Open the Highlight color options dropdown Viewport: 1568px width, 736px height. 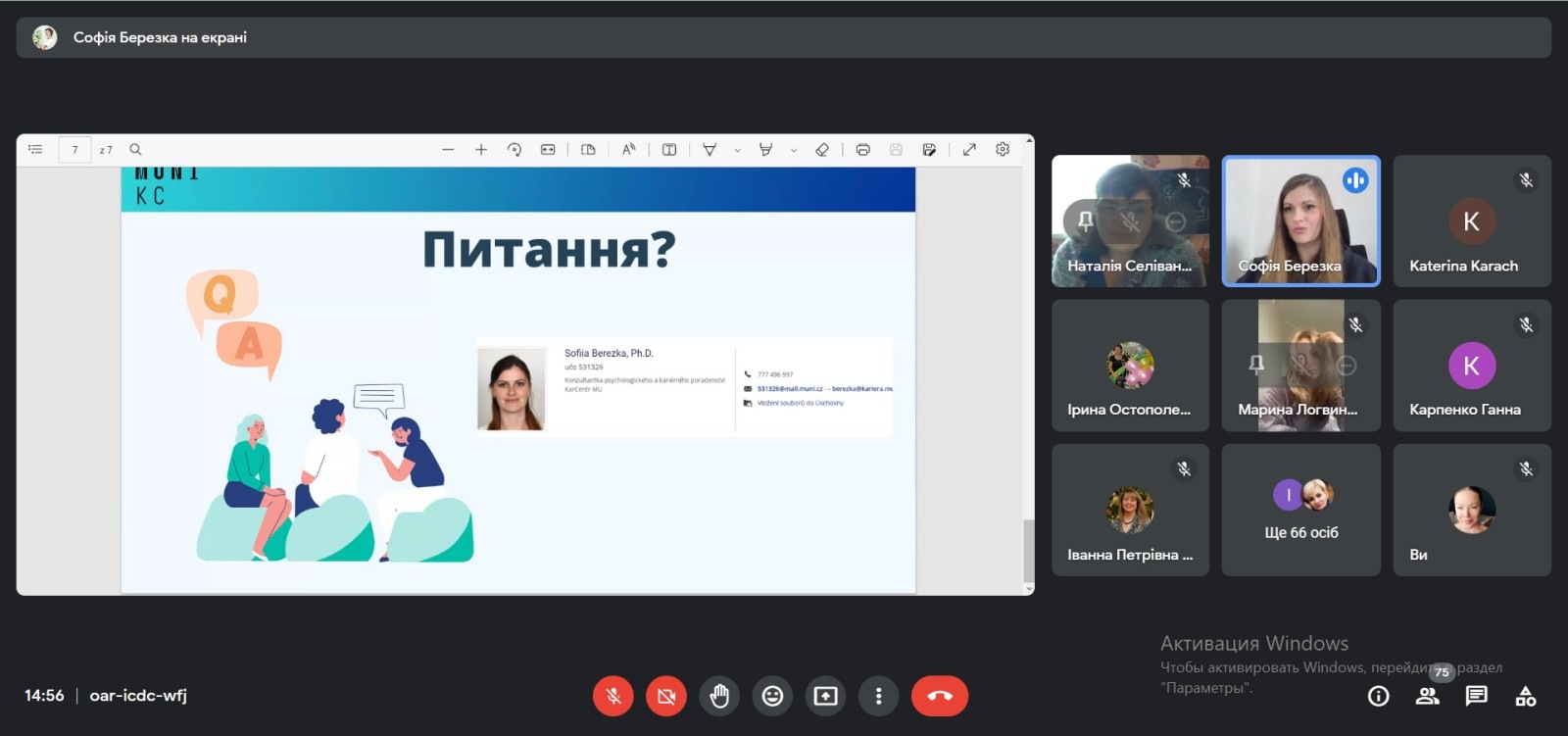(x=794, y=150)
